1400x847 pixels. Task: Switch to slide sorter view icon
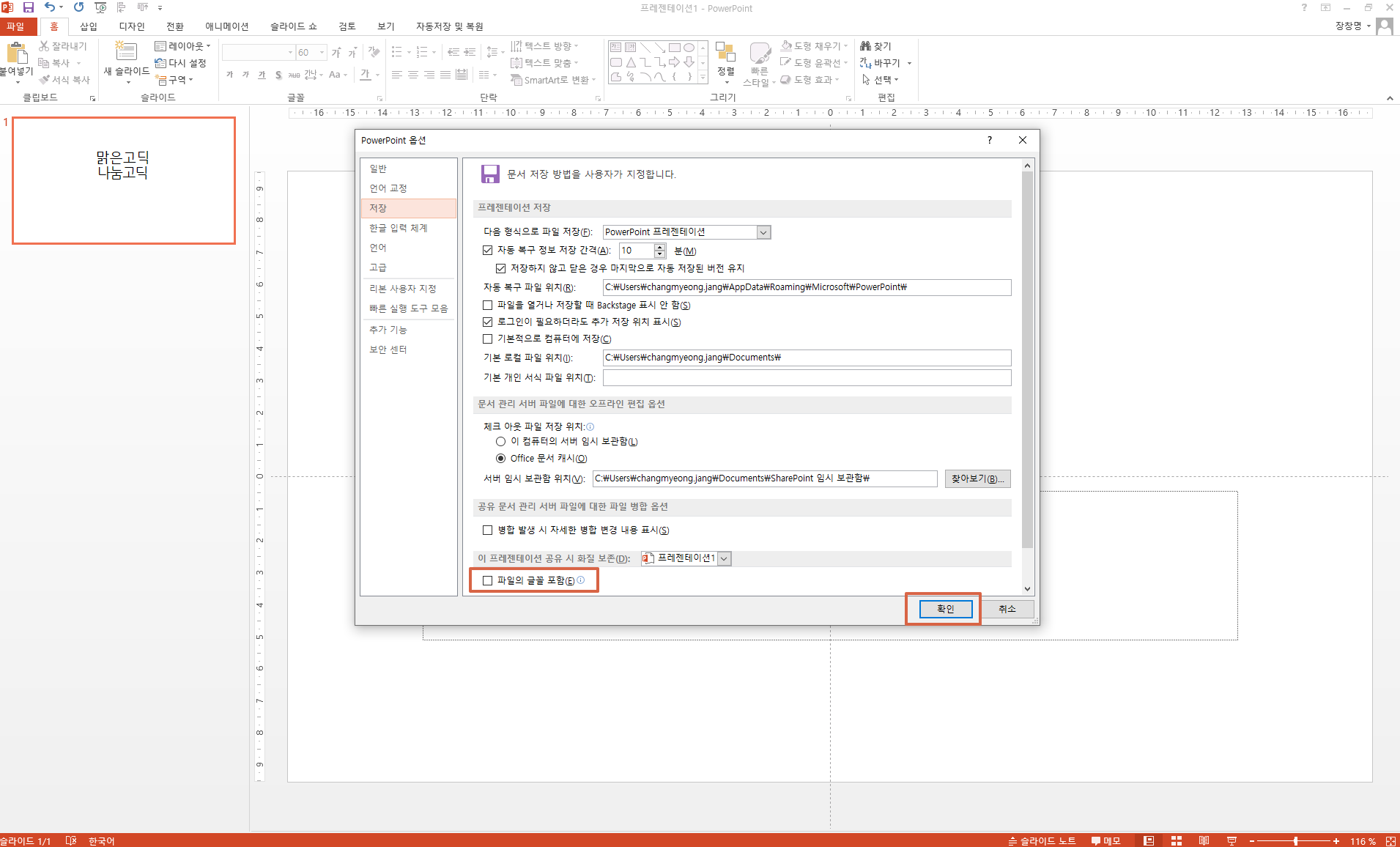coord(1177,840)
